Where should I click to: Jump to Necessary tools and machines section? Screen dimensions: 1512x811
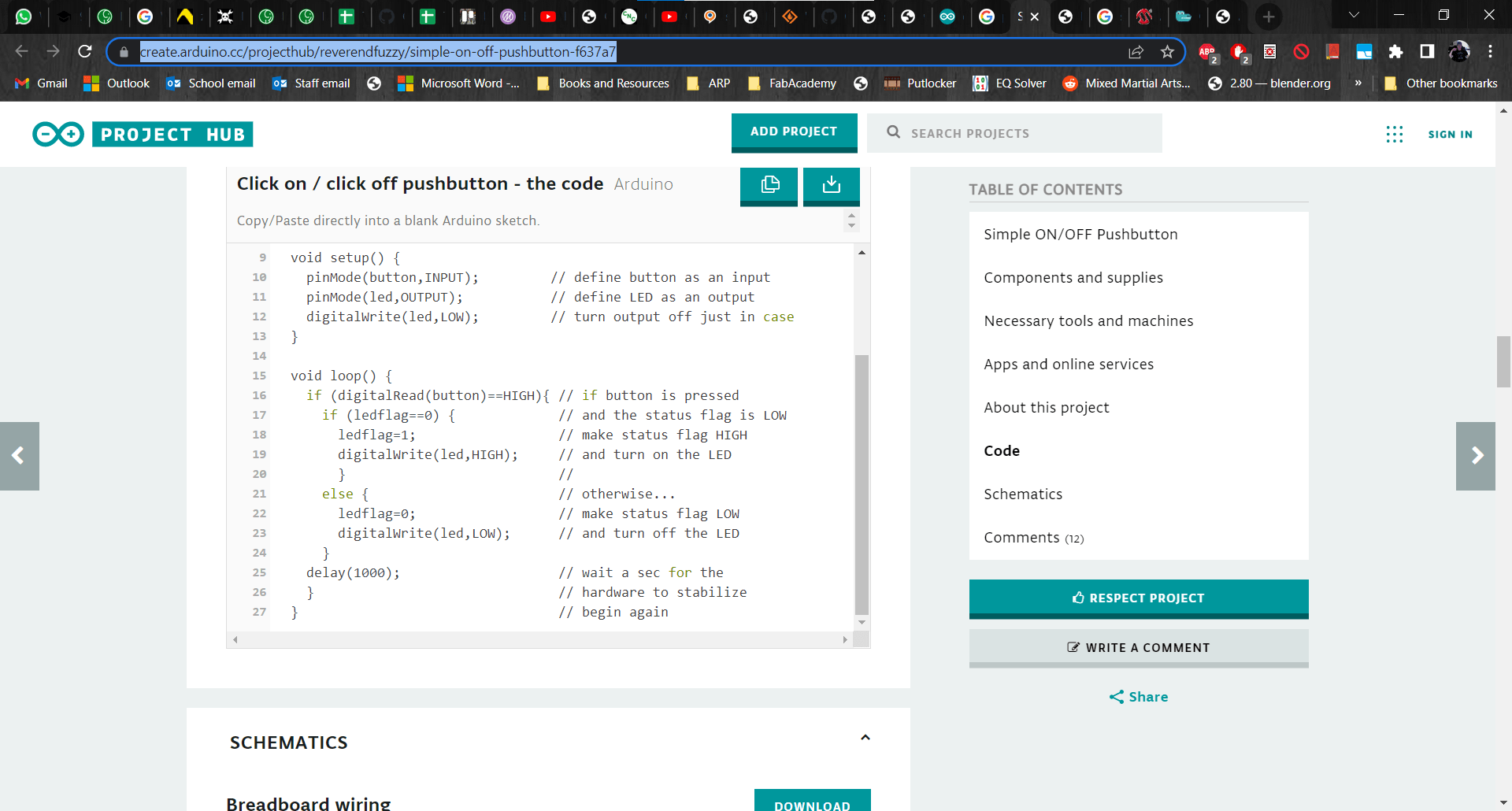point(1088,321)
